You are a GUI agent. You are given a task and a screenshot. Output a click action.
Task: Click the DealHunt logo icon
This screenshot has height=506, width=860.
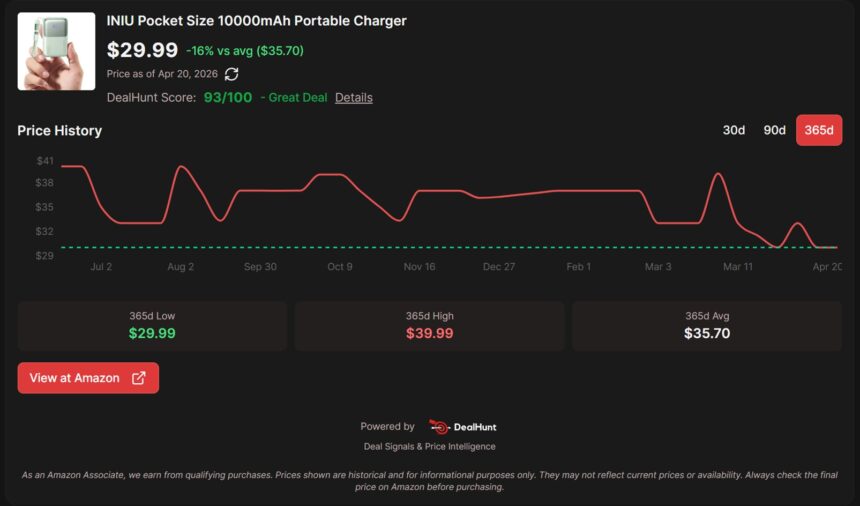click(438, 426)
